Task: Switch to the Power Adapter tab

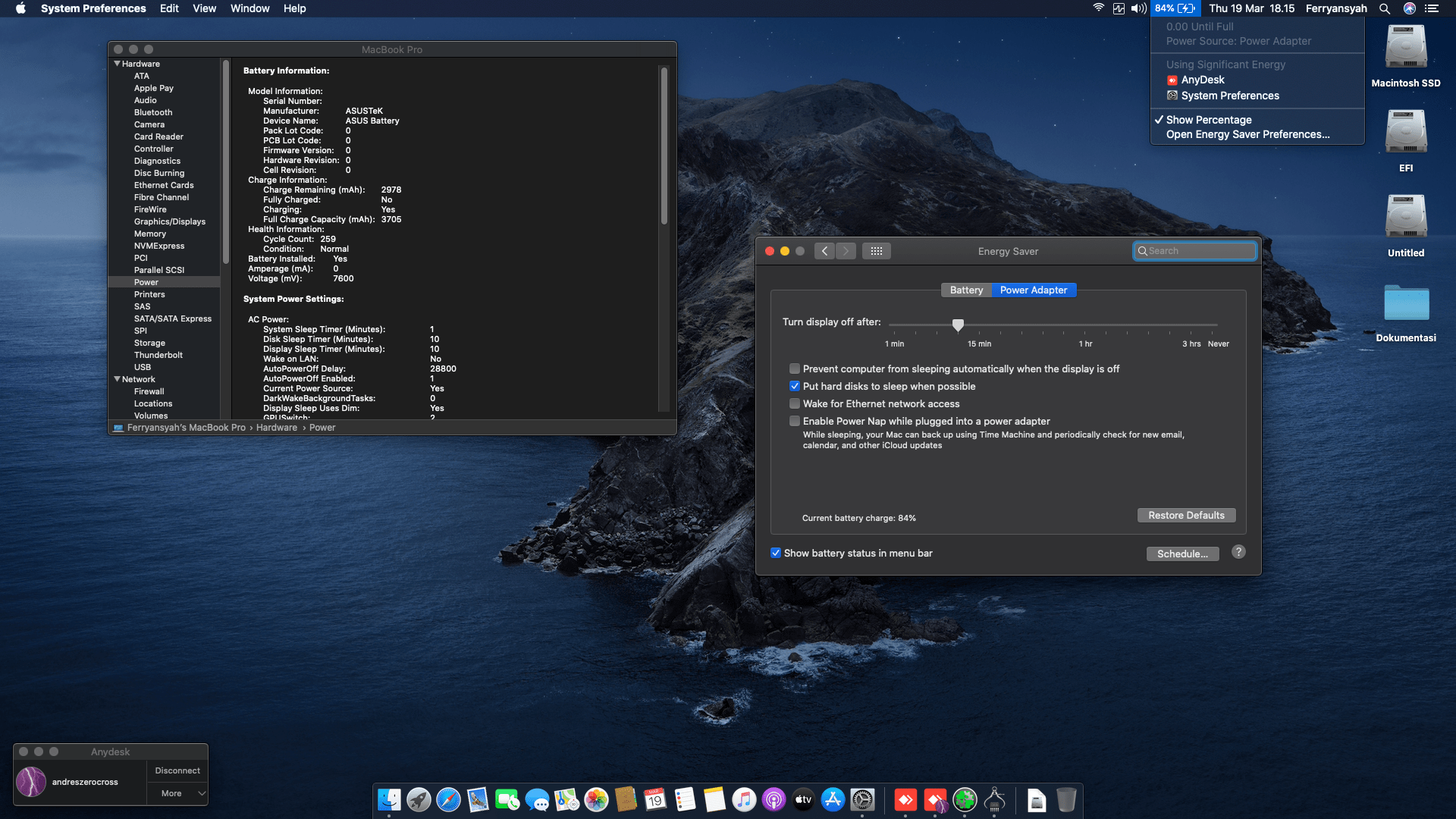Action: pyautogui.click(x=1034, y=290)
